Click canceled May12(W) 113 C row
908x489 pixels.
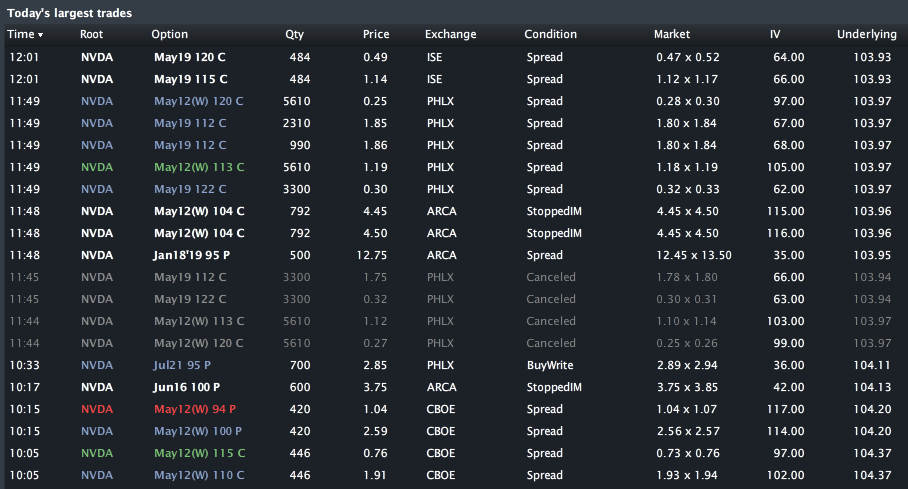454,322
